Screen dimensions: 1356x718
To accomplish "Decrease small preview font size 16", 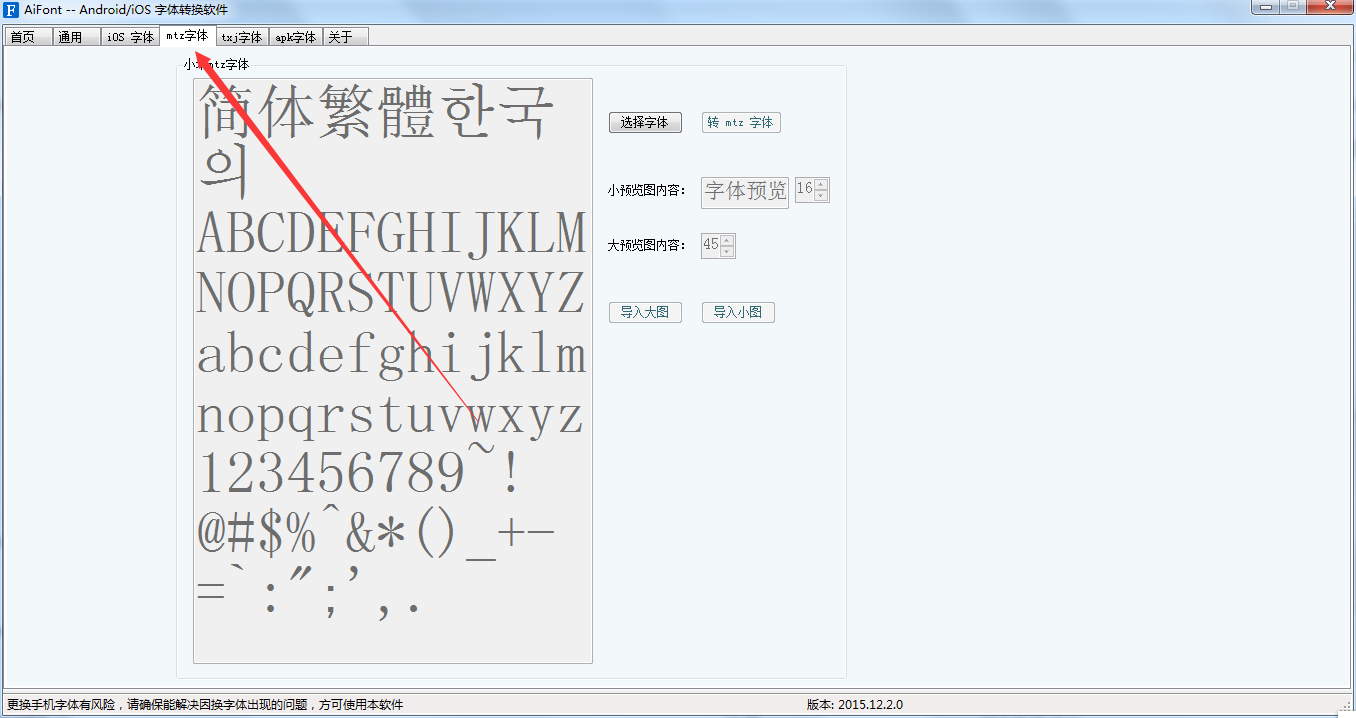I will [821, 196].
